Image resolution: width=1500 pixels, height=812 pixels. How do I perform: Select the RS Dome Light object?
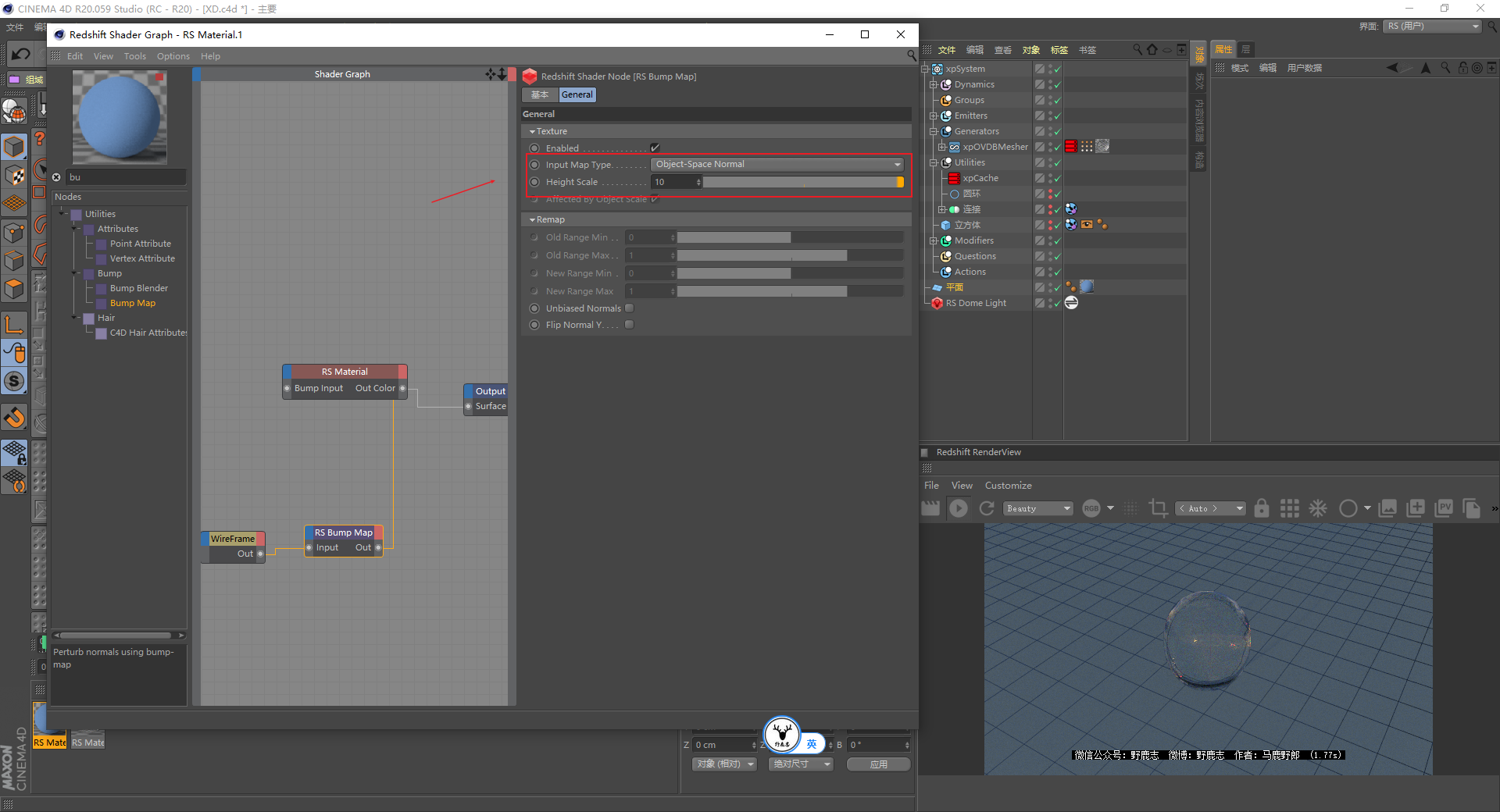pyautogui.click(x=976, y=303)
